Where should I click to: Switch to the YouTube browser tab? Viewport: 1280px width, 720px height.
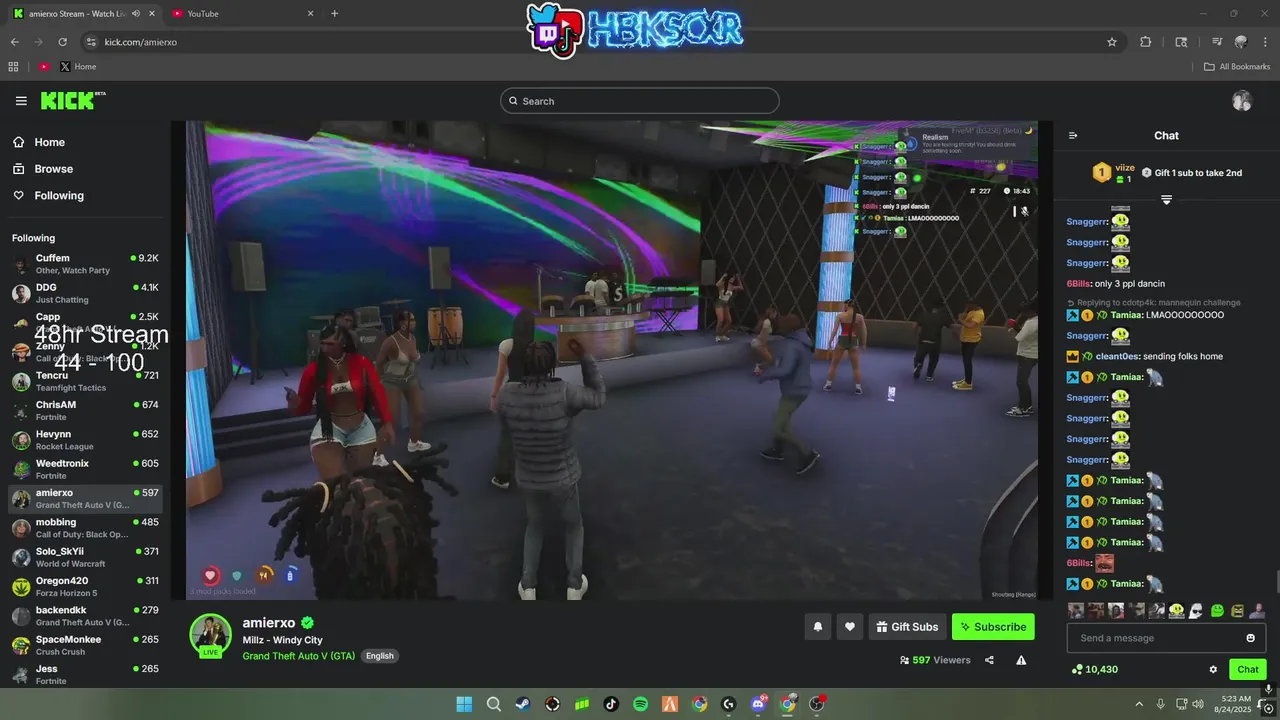tap(241, 14)
